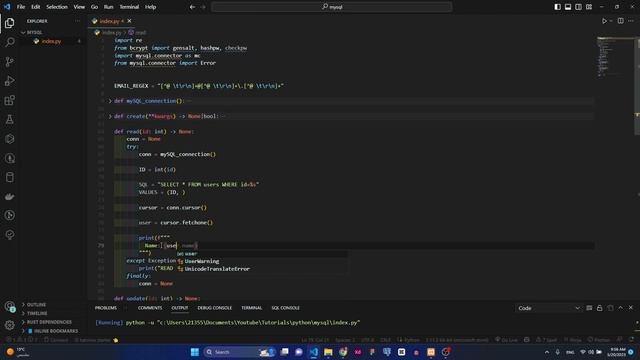Open the Code output channel dropdown
This screenshot has height=360, width=640.
tap(549, 308)
